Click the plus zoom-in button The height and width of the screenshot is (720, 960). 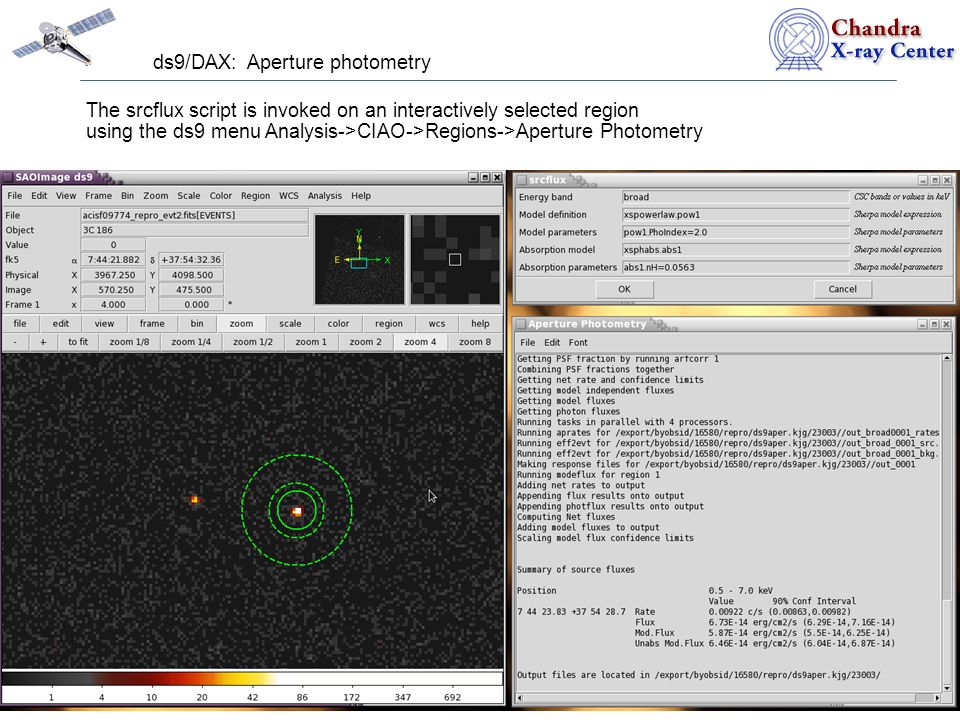coord(43,342)
